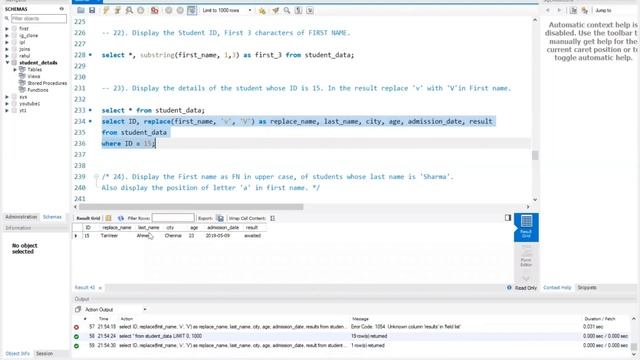Viewport: 640px width, 360px height.
Task: Collapse the student_details schema
Action: (x=7, y=63)
